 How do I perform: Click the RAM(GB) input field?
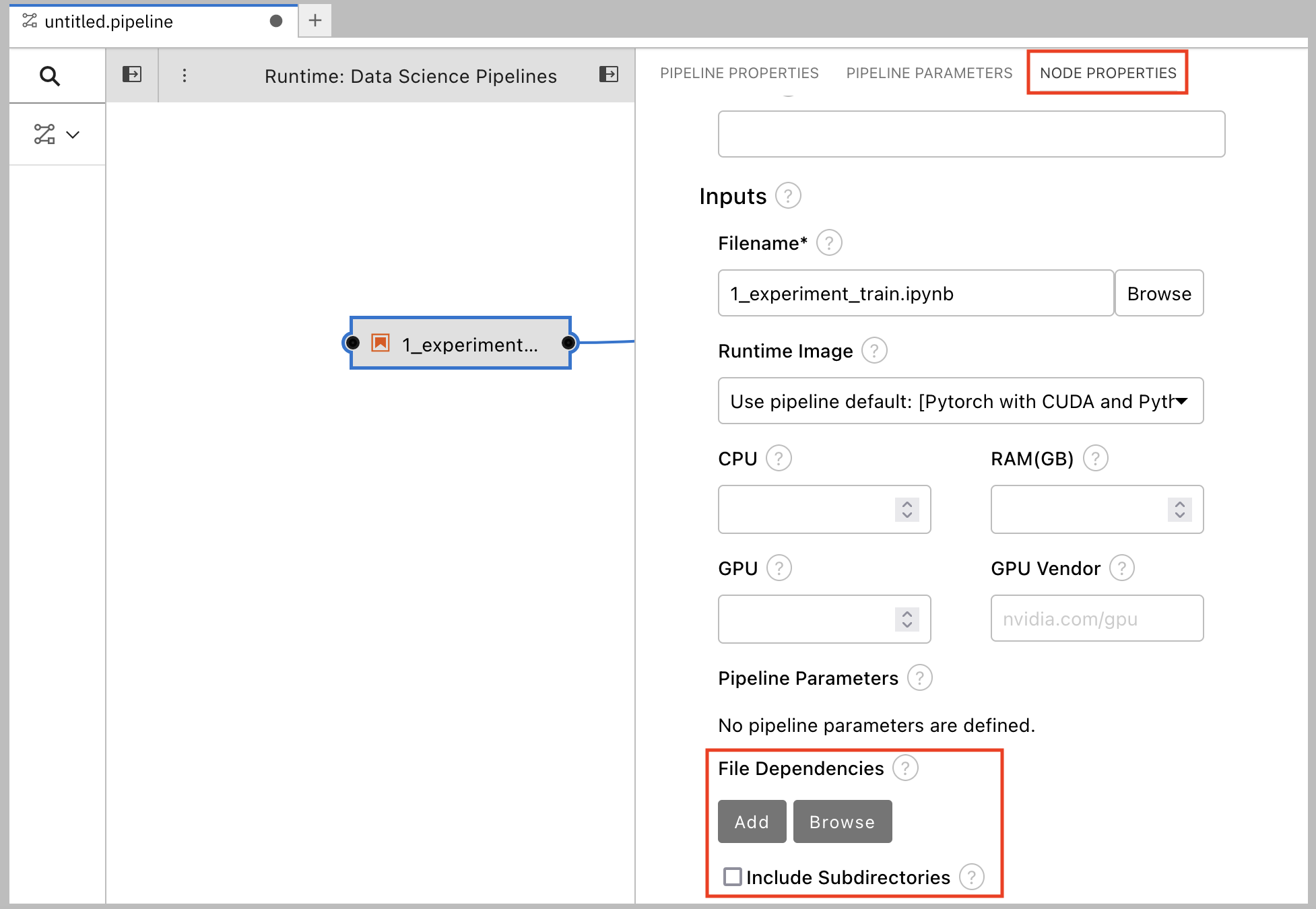click(1097, 510)
